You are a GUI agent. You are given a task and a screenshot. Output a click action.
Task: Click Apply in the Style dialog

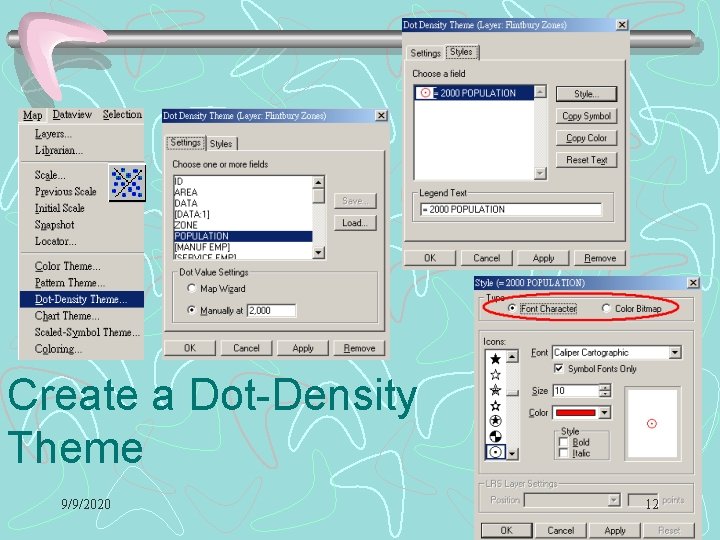[615, 530]
